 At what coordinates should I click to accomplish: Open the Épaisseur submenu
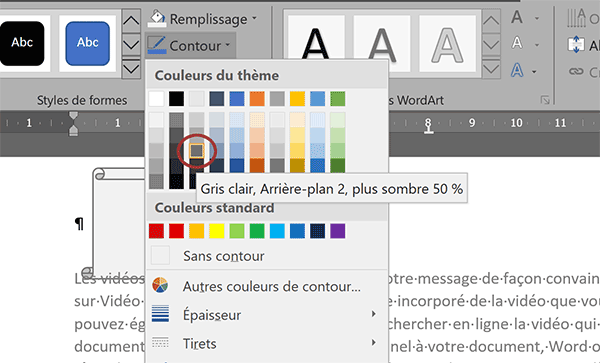(267, 315)
